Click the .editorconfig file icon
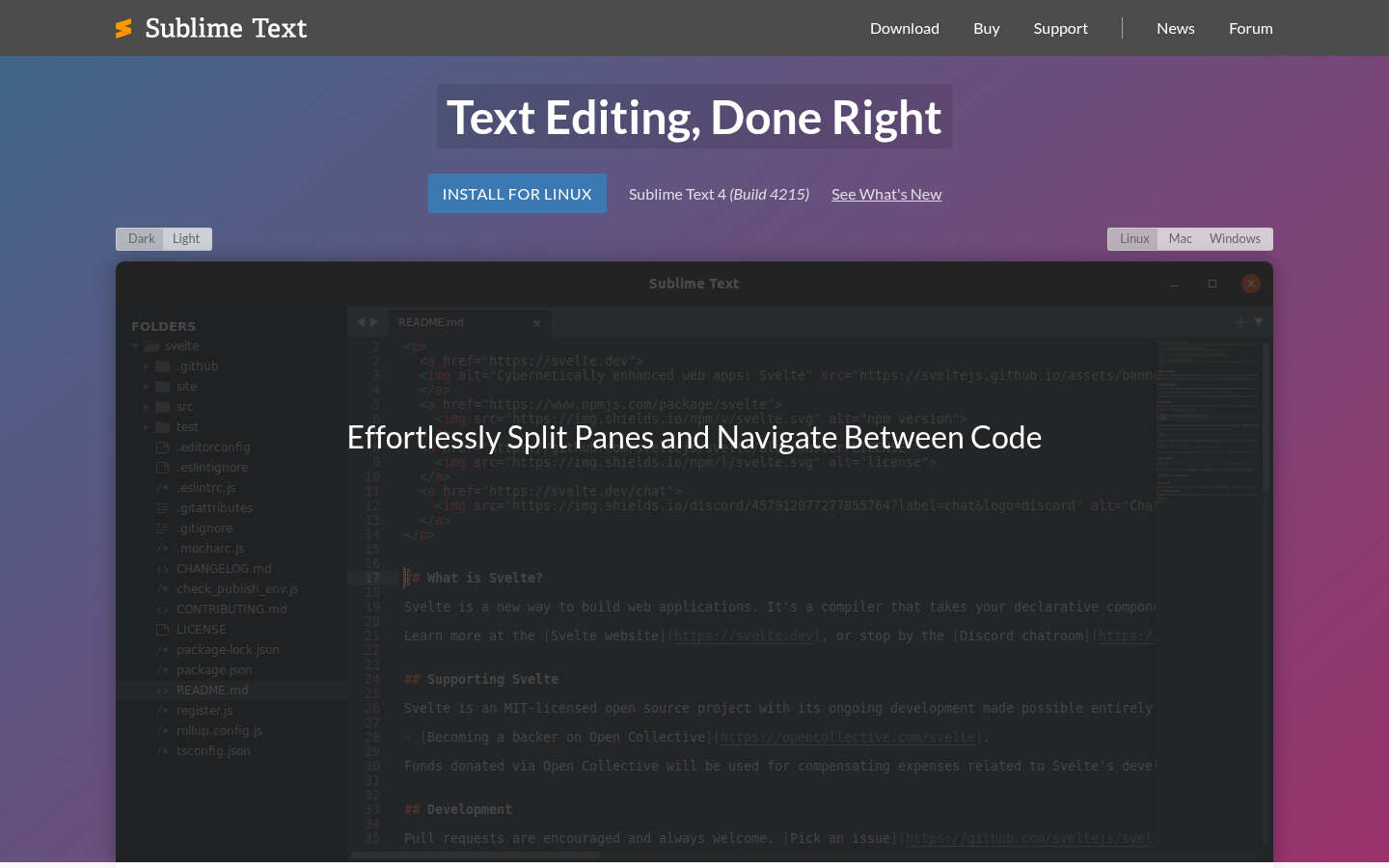Image resolution: width=1389 pixels, height=868 pixels. [163, 448]
